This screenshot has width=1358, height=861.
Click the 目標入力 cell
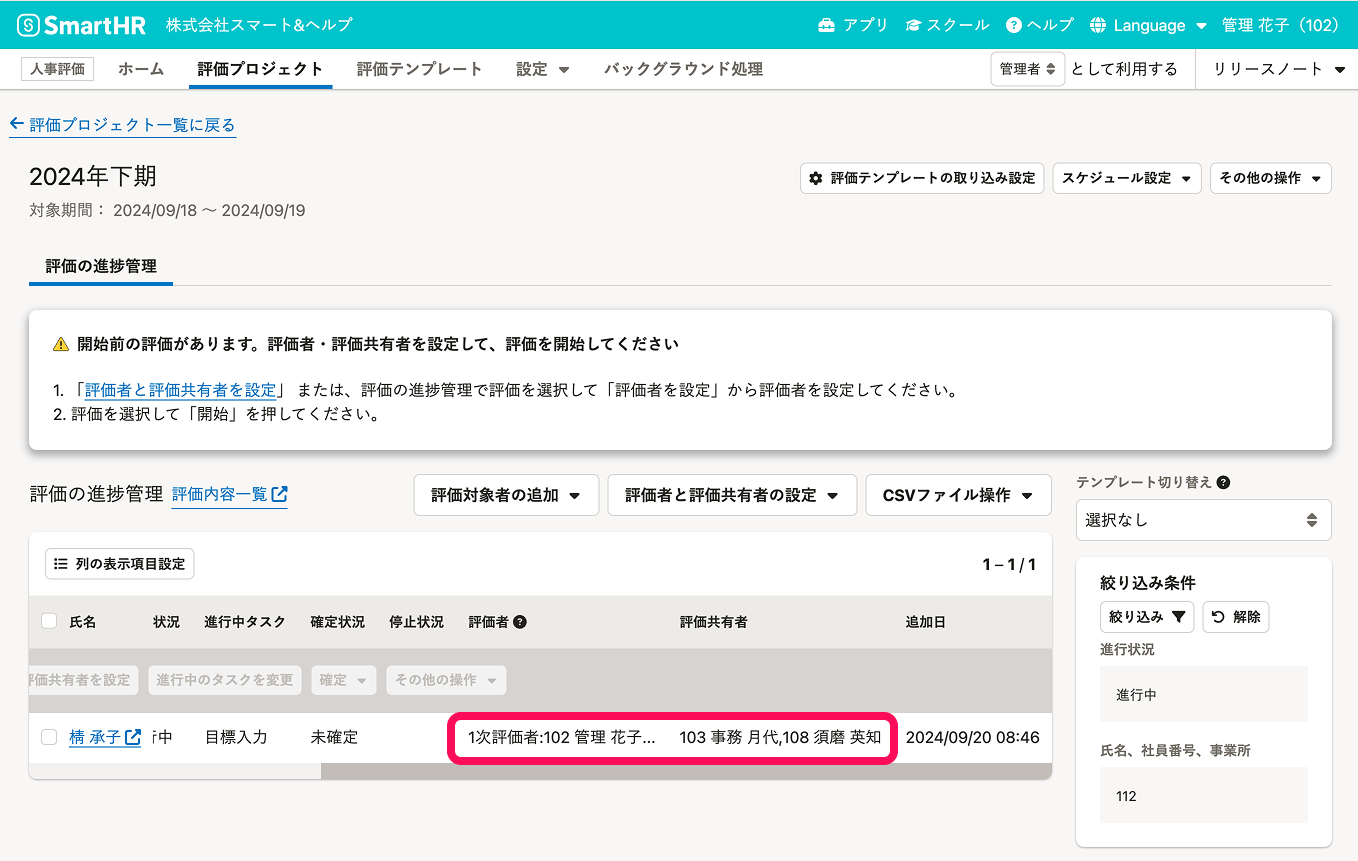(236, 737)
